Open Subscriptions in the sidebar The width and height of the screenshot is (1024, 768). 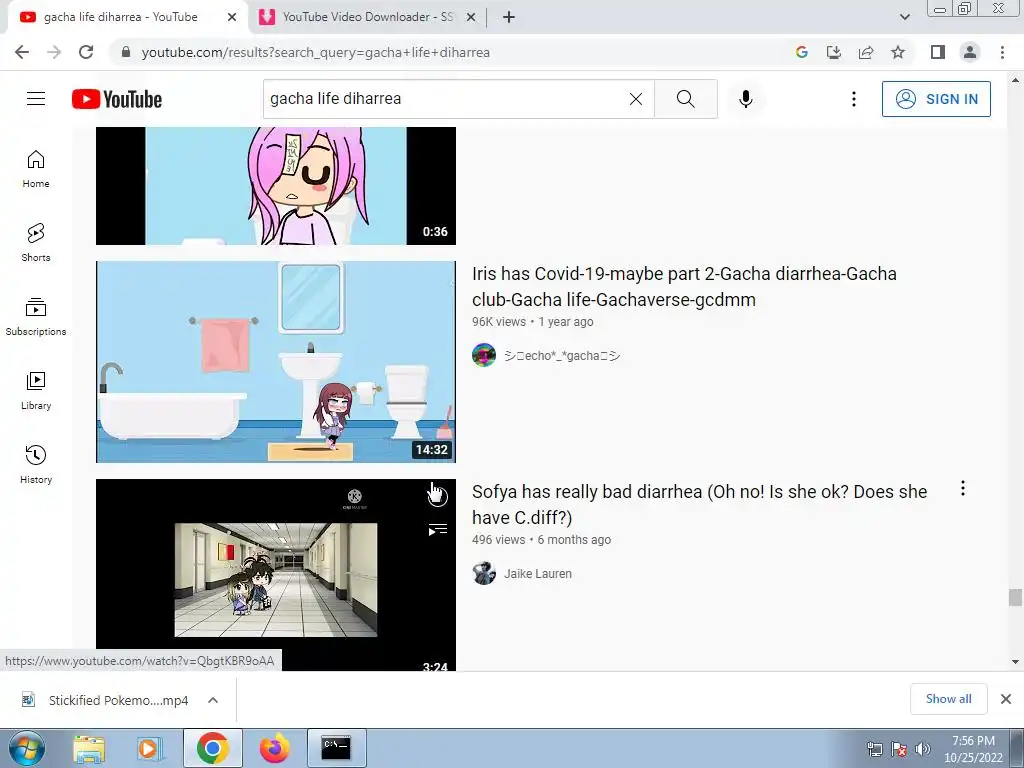36,317
